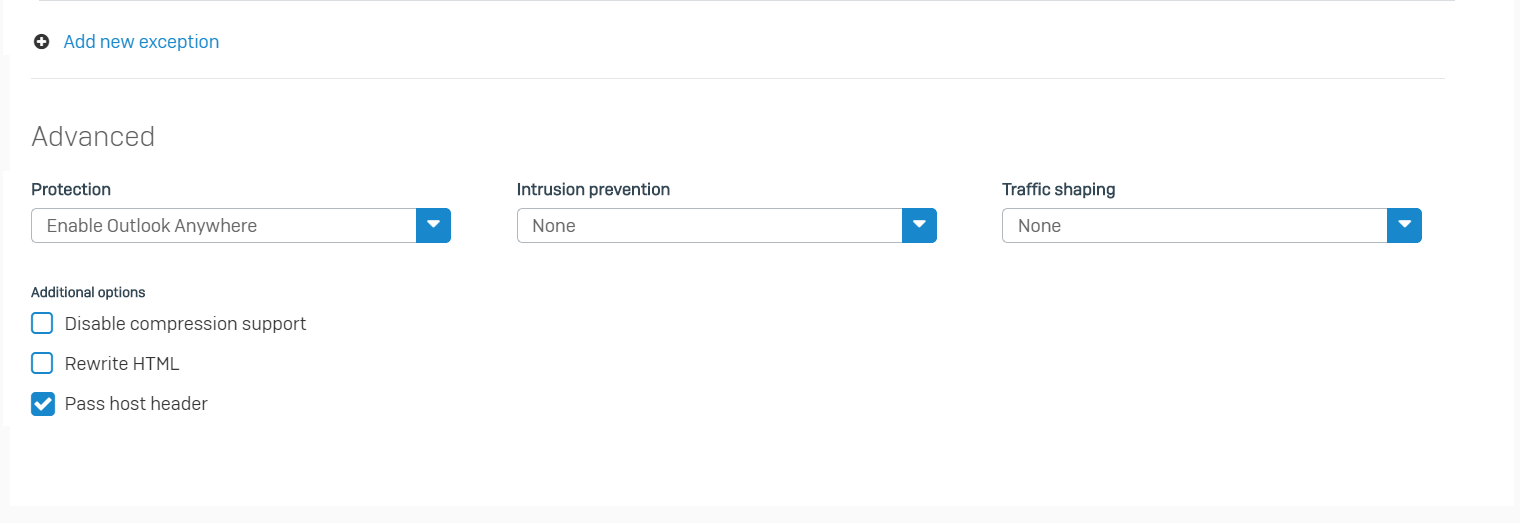This screenshot has width=1520, height=523.
Task: Click the Disable compression support label text
Action: click(185, 324)
